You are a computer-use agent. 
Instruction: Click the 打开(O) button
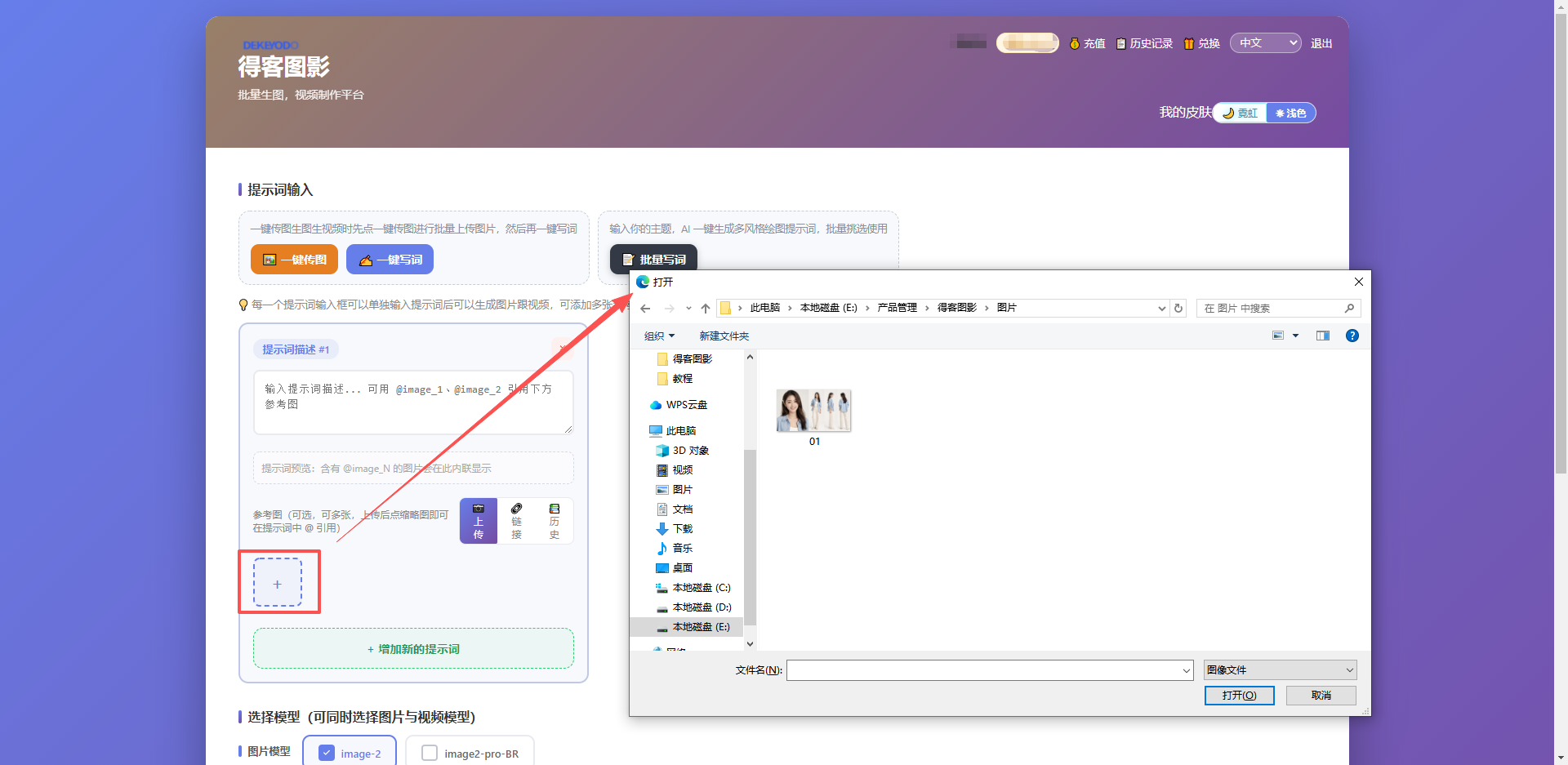1239,696
